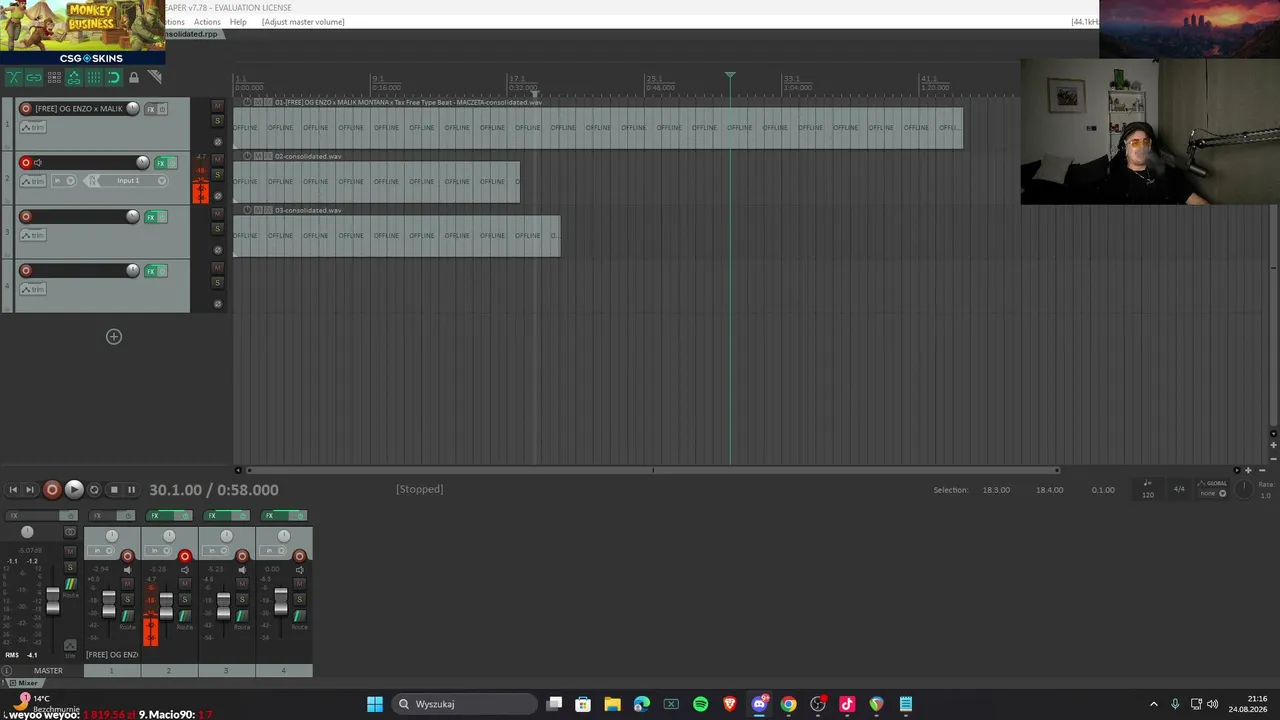This screenshot has width=1280, height=720.
Task: Mute track 1 in the track panel
Action: click(x=218, y=106)
